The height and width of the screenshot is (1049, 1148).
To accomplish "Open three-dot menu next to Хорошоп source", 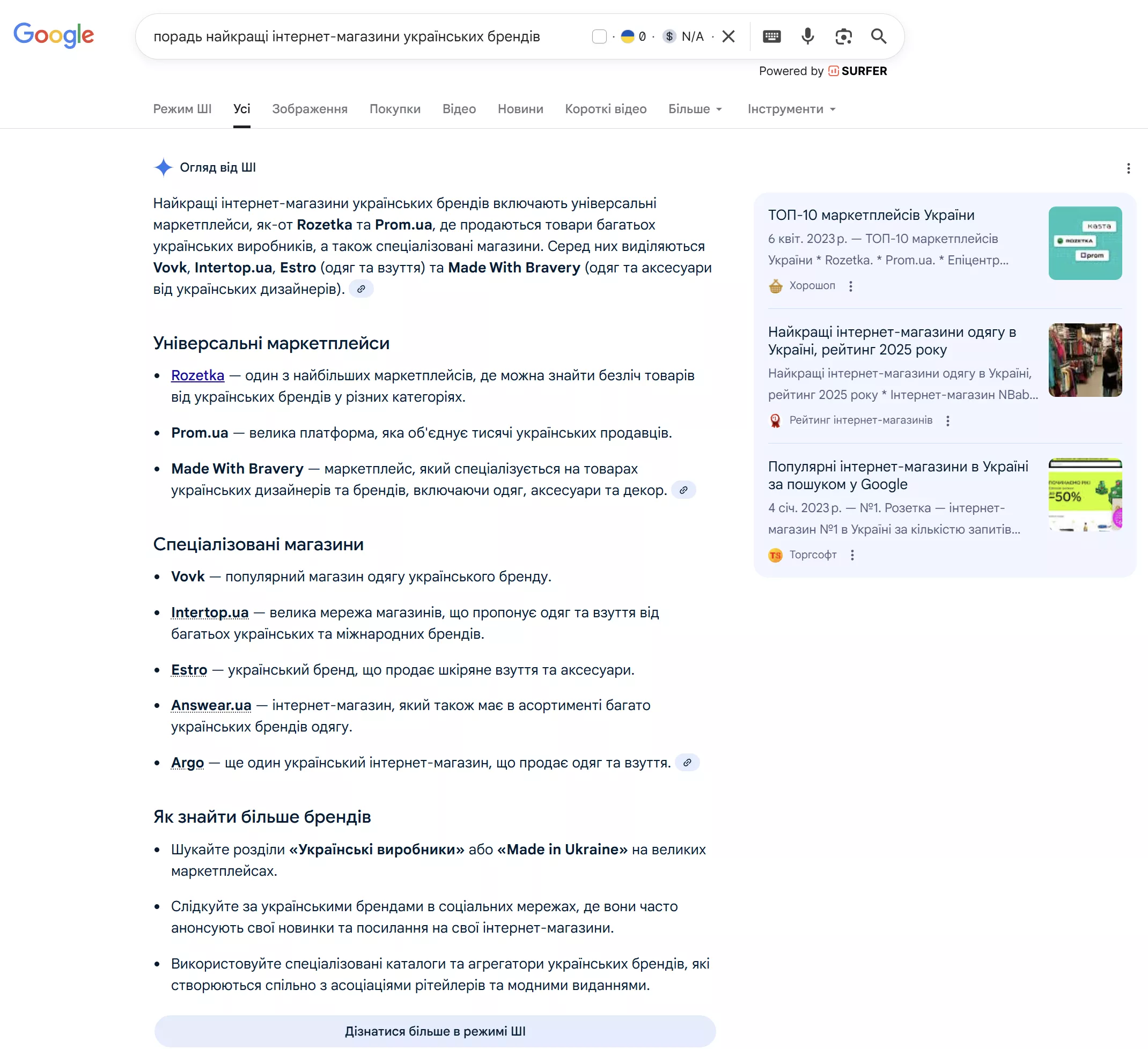I will (850, 286).
